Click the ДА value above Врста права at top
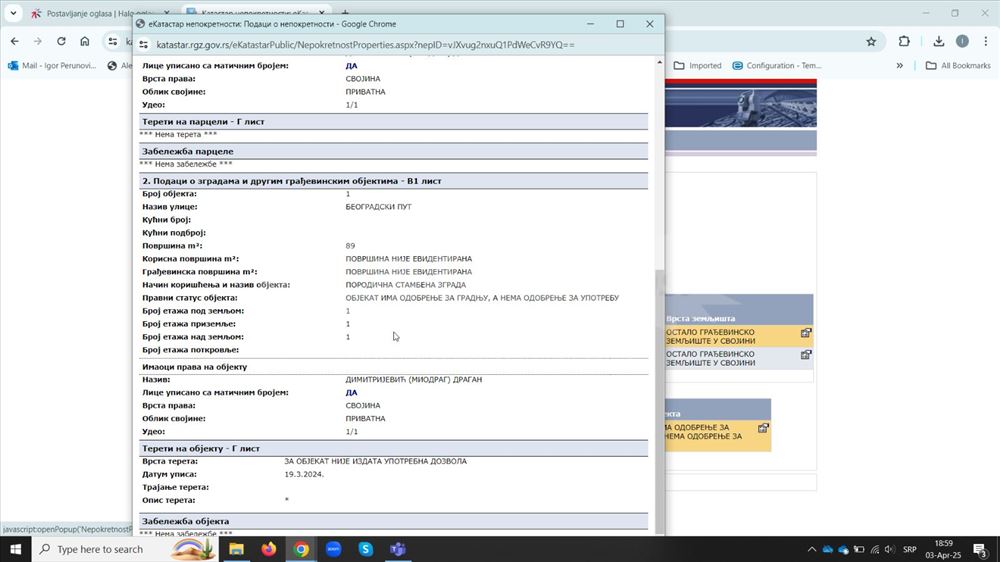1000x562 pixels. click(x=351, y=66)
